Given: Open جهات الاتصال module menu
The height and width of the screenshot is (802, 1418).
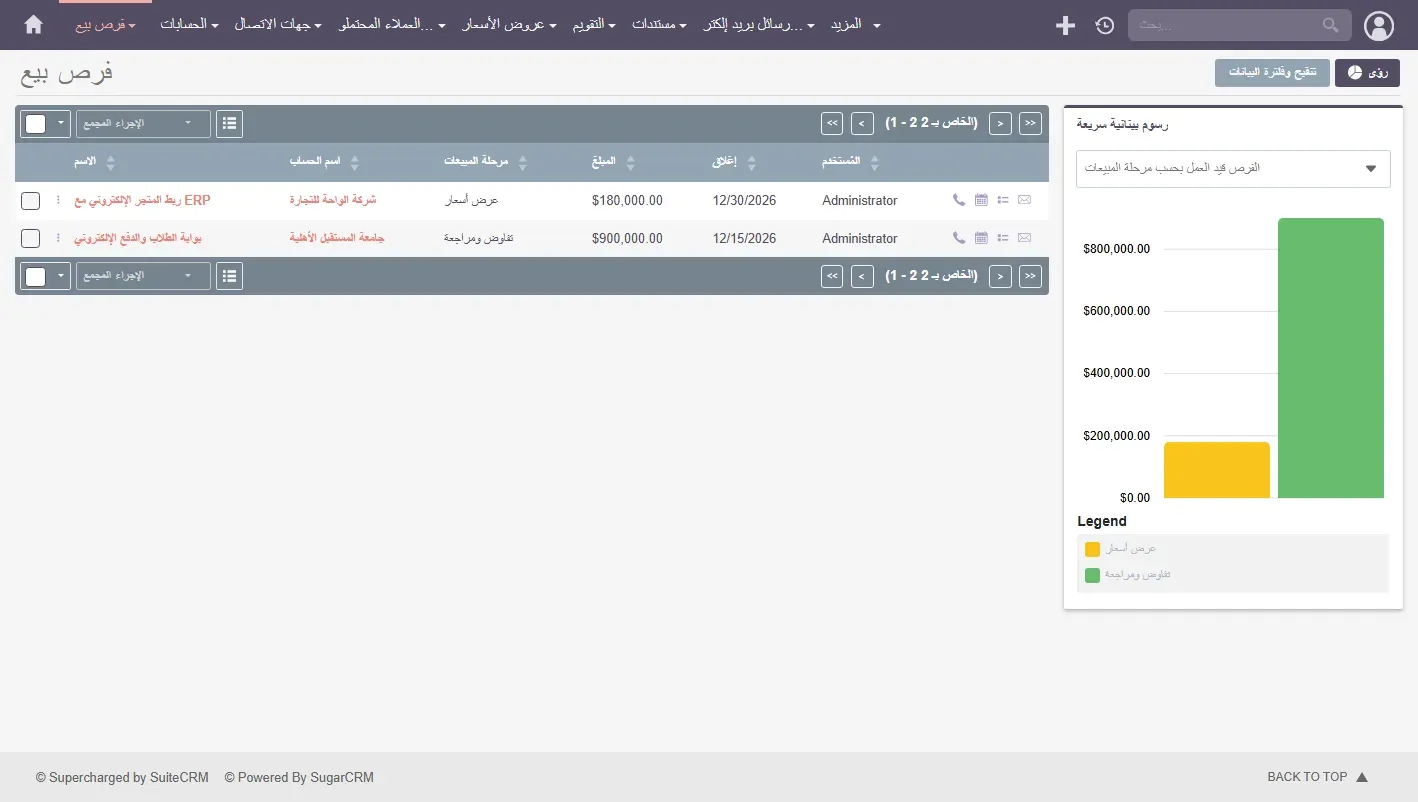Looking at the screenshot, I should (x=278, y=24).
